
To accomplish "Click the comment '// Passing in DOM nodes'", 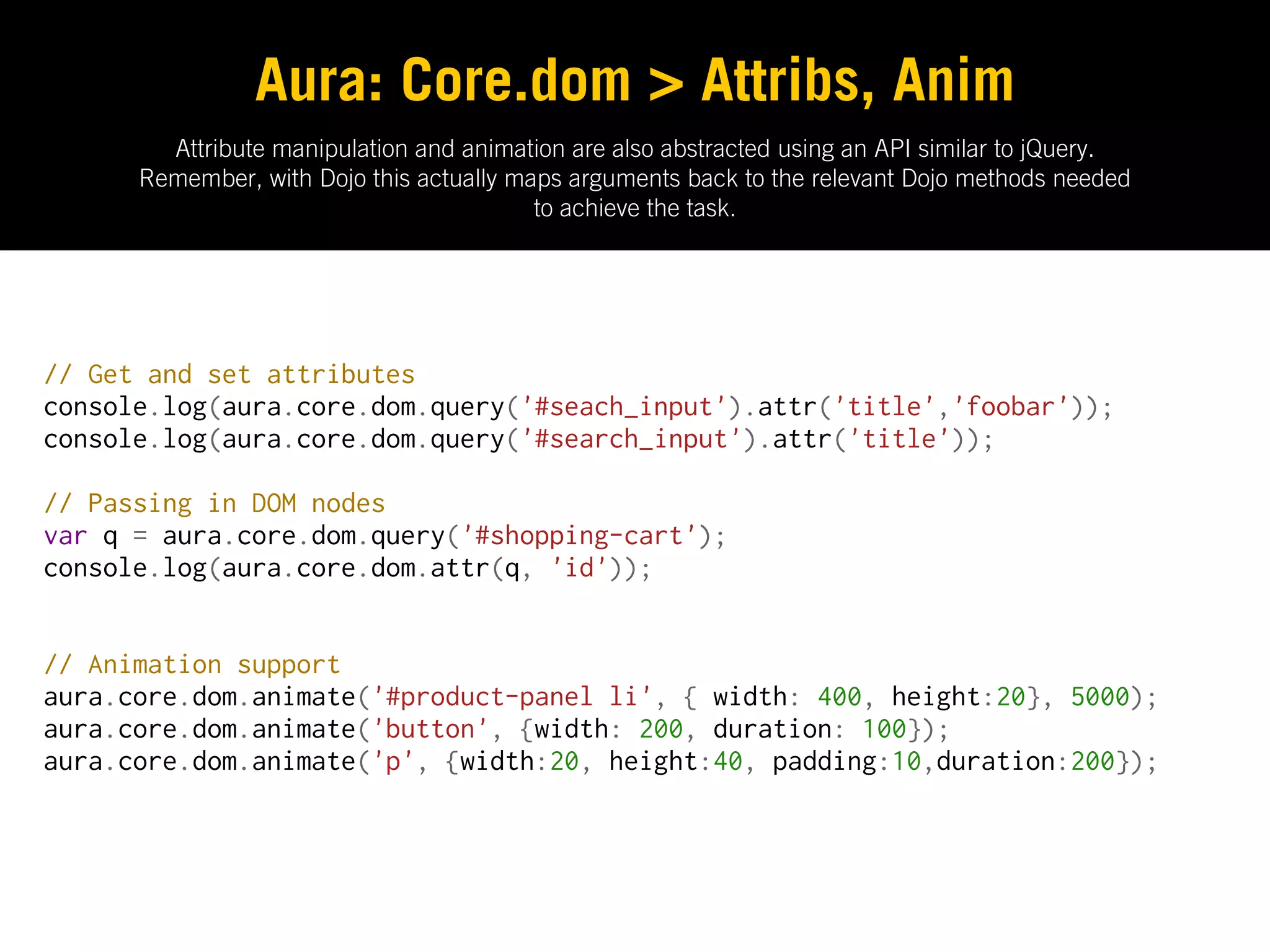I will (215, 504).
